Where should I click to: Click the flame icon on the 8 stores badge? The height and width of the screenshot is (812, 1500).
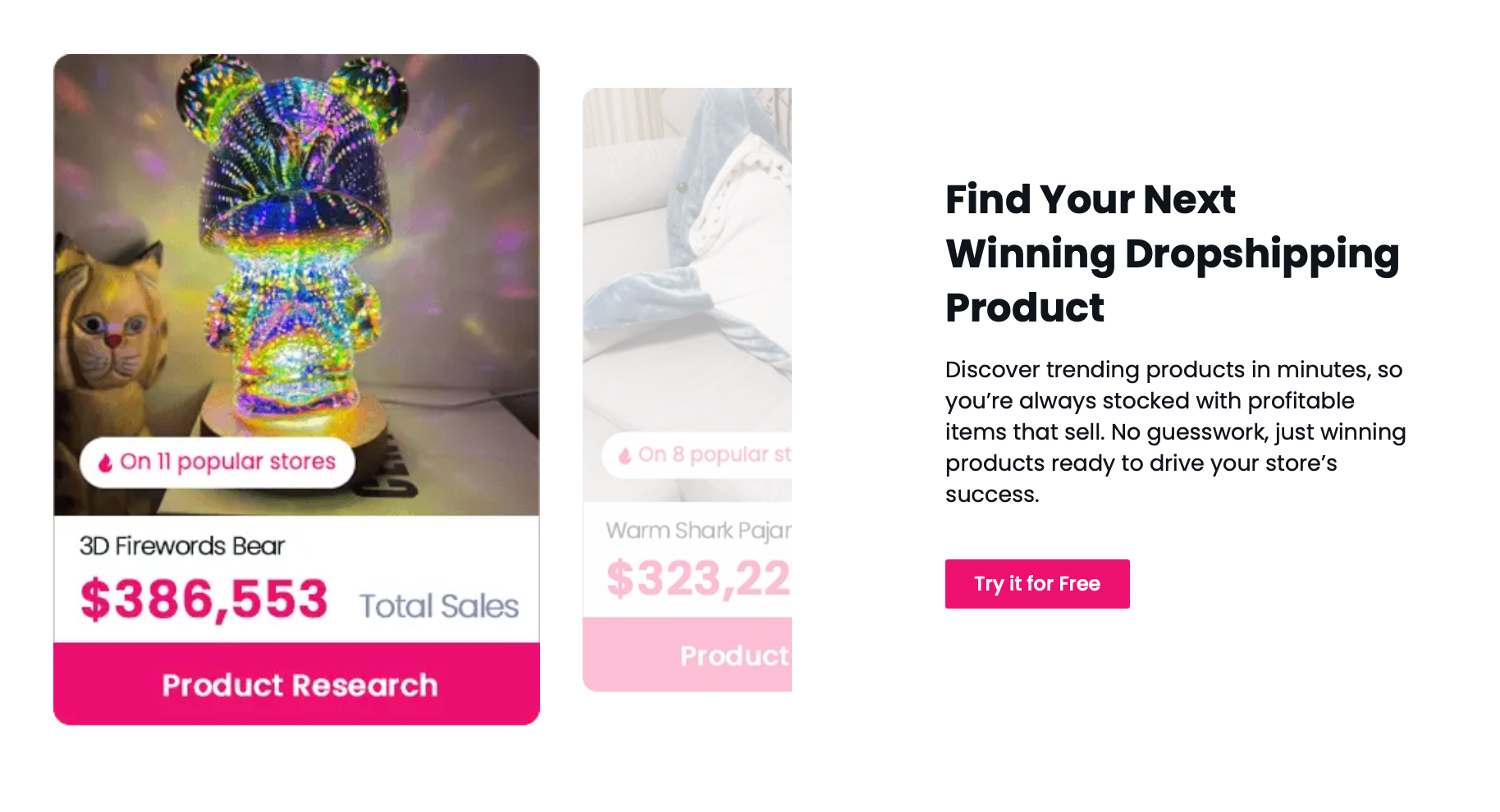(x=626, y=455)
